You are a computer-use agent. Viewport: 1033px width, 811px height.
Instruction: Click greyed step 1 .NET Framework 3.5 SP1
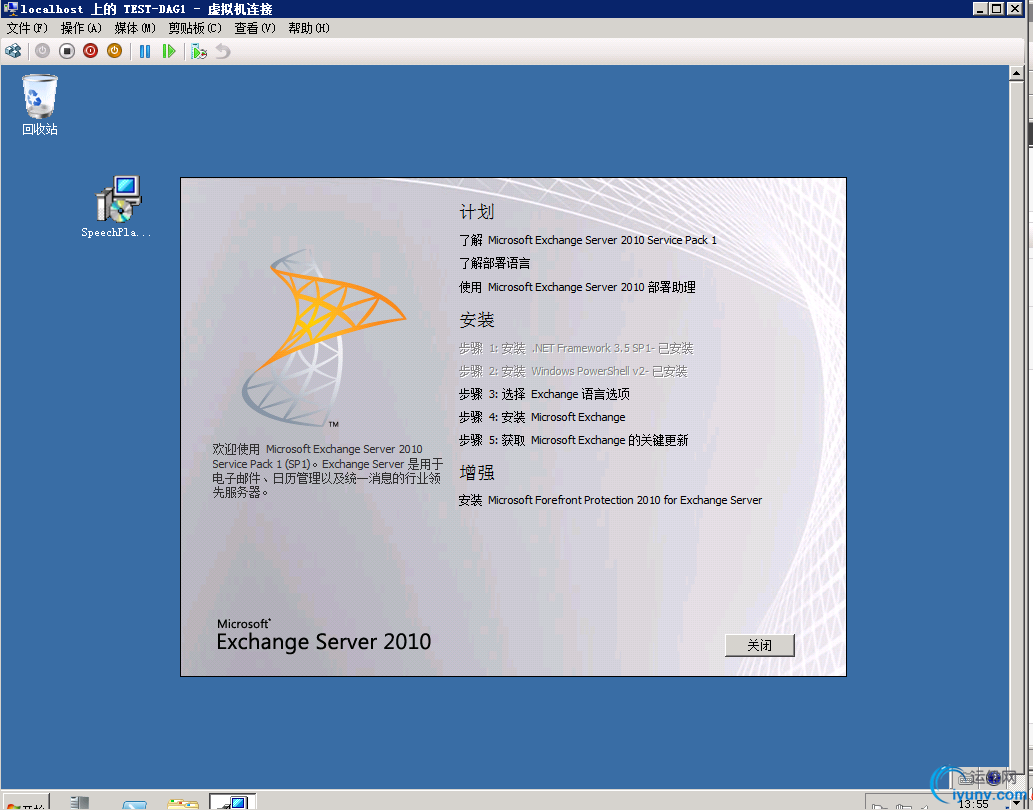pyautogui.click(x=576, y=348)
